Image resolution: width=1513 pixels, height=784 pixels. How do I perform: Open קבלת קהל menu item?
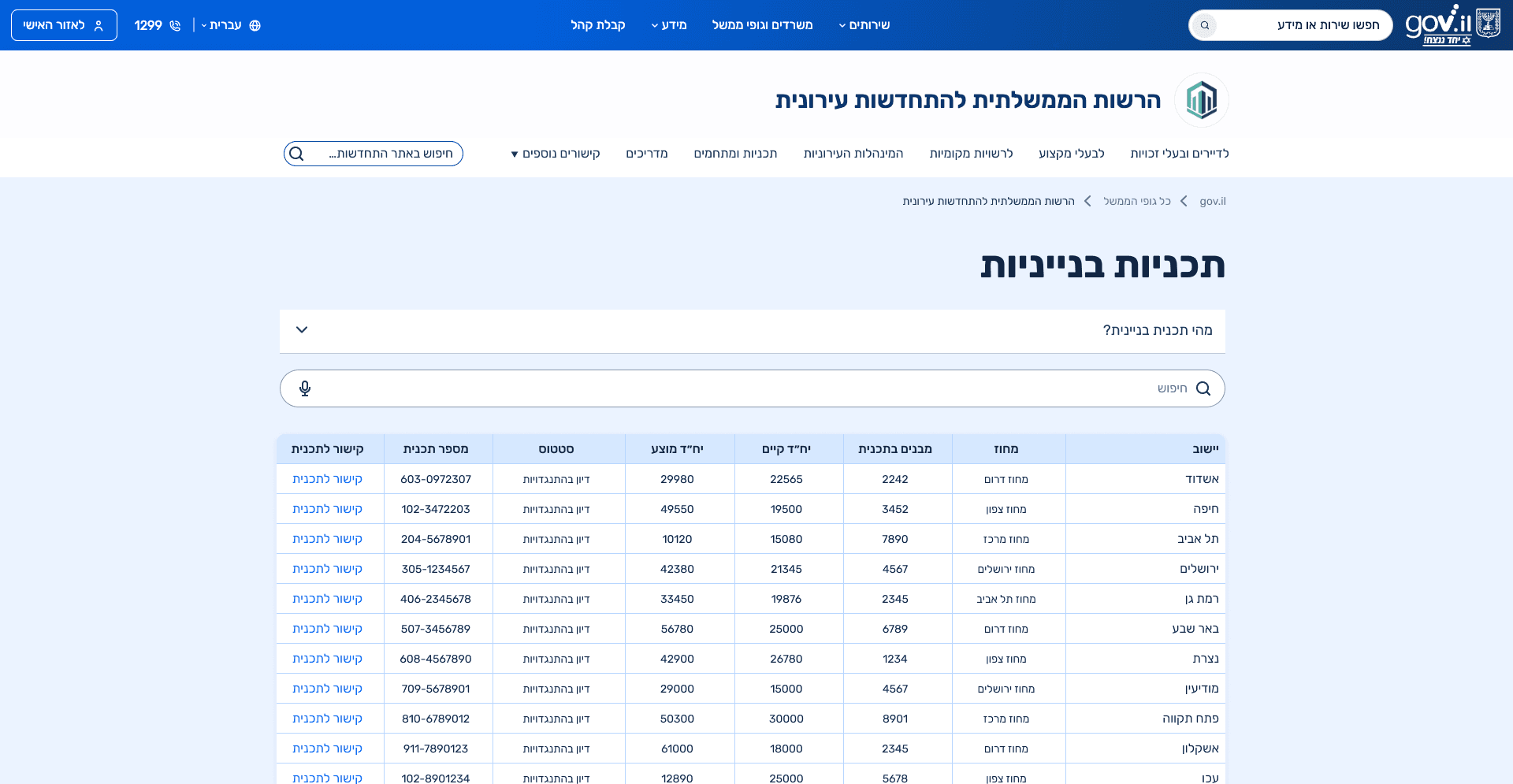(598, 25)
